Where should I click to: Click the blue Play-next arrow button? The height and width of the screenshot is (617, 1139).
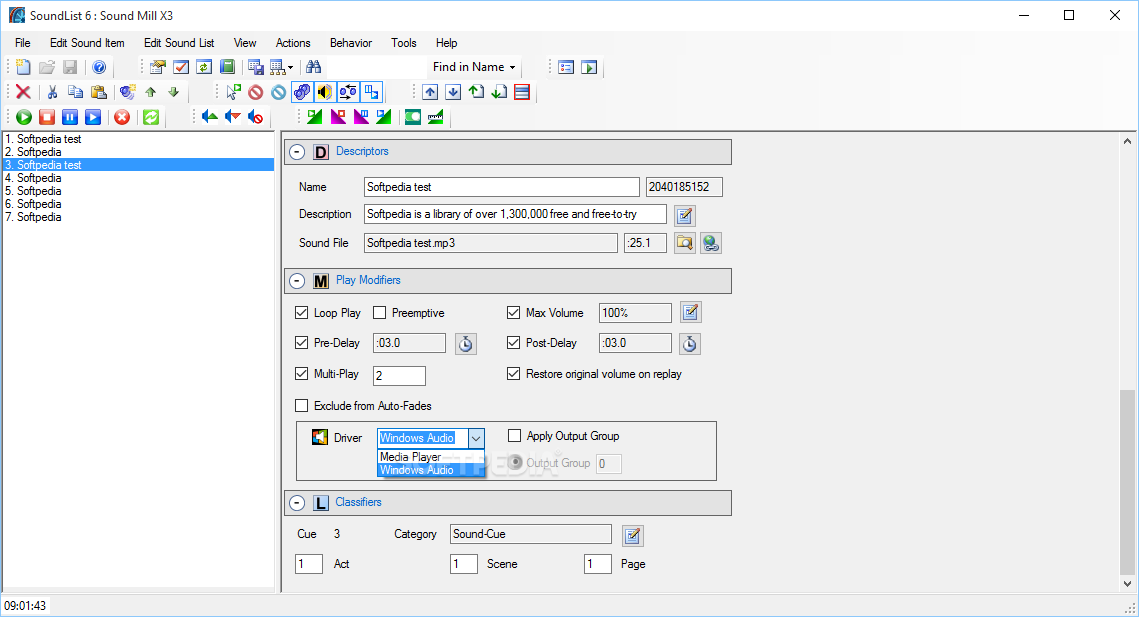[x=93, y=117]
